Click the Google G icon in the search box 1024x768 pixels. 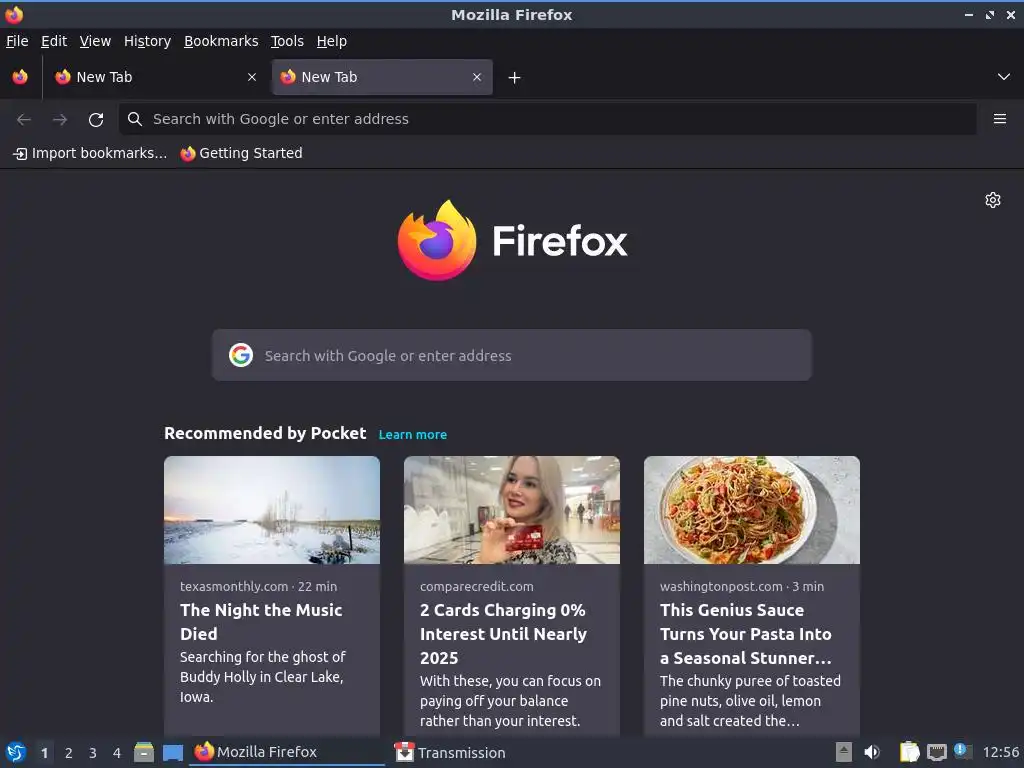click(x=241, y=355)
